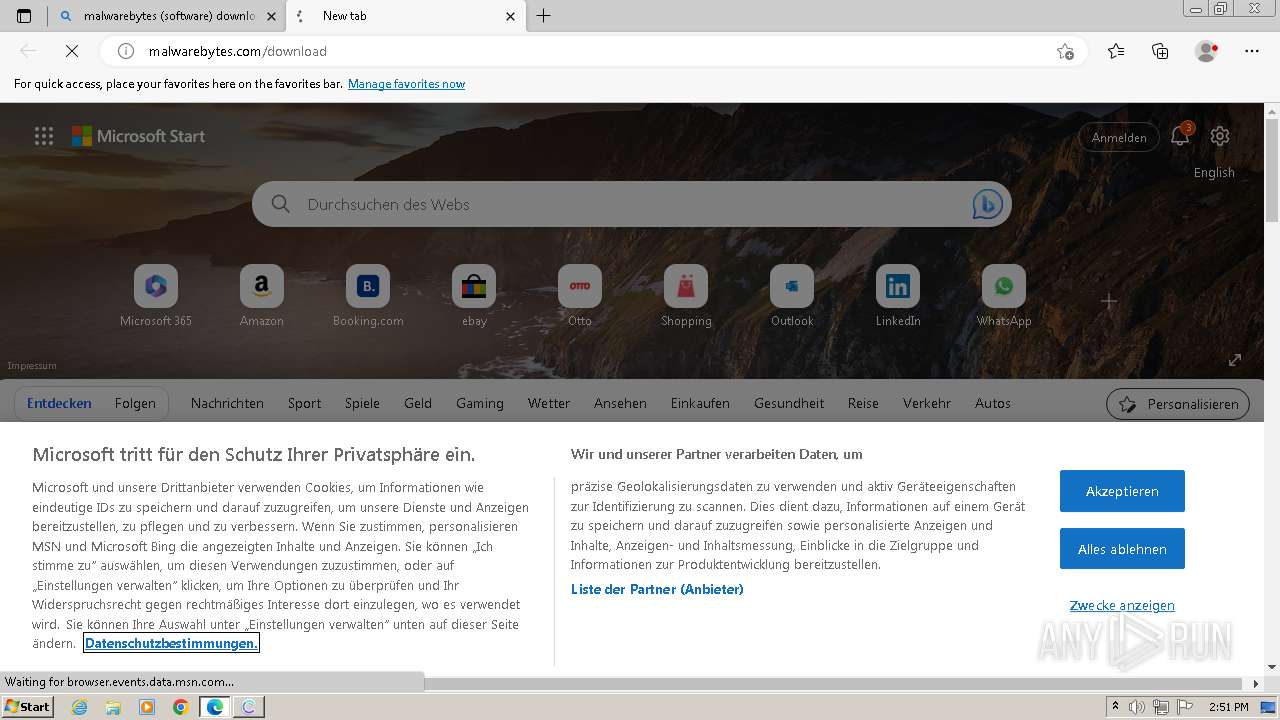This screenshot has height=720, width=1280.
Task: Open the Ansehen category
Action: (620, 404)
